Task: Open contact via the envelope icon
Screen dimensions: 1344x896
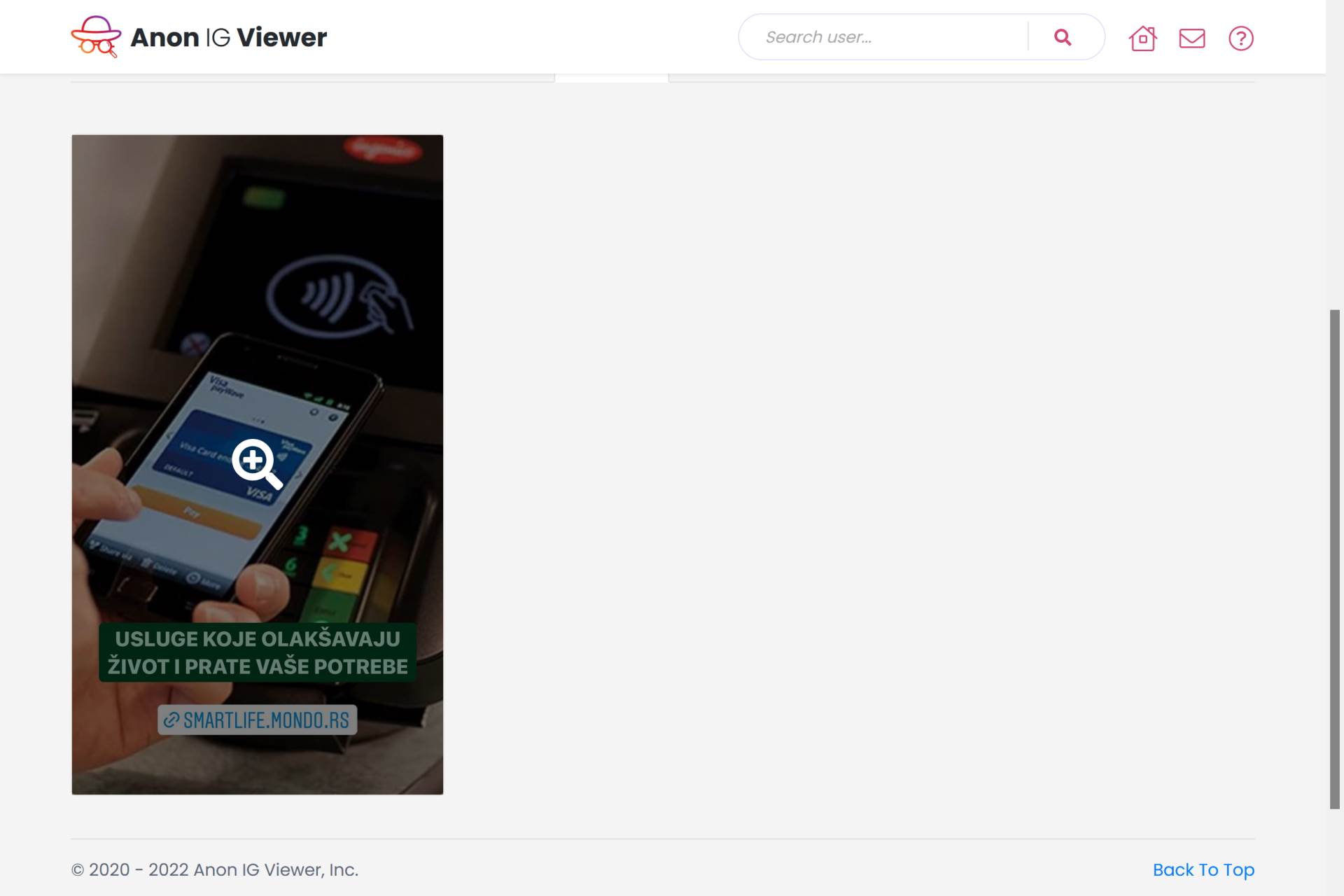Action: coord(1191,38)
